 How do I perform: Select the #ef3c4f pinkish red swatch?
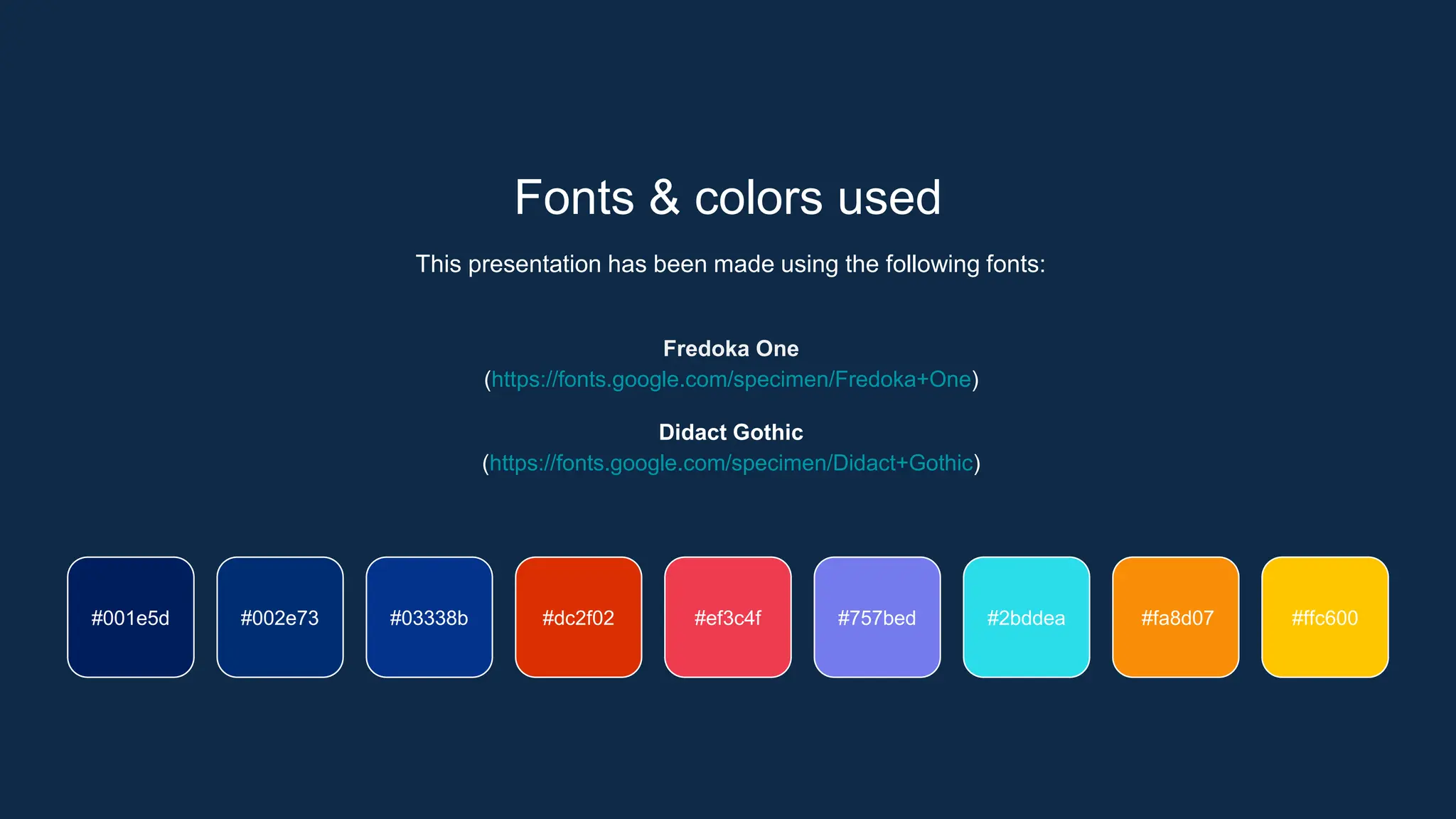pos(728,617)
